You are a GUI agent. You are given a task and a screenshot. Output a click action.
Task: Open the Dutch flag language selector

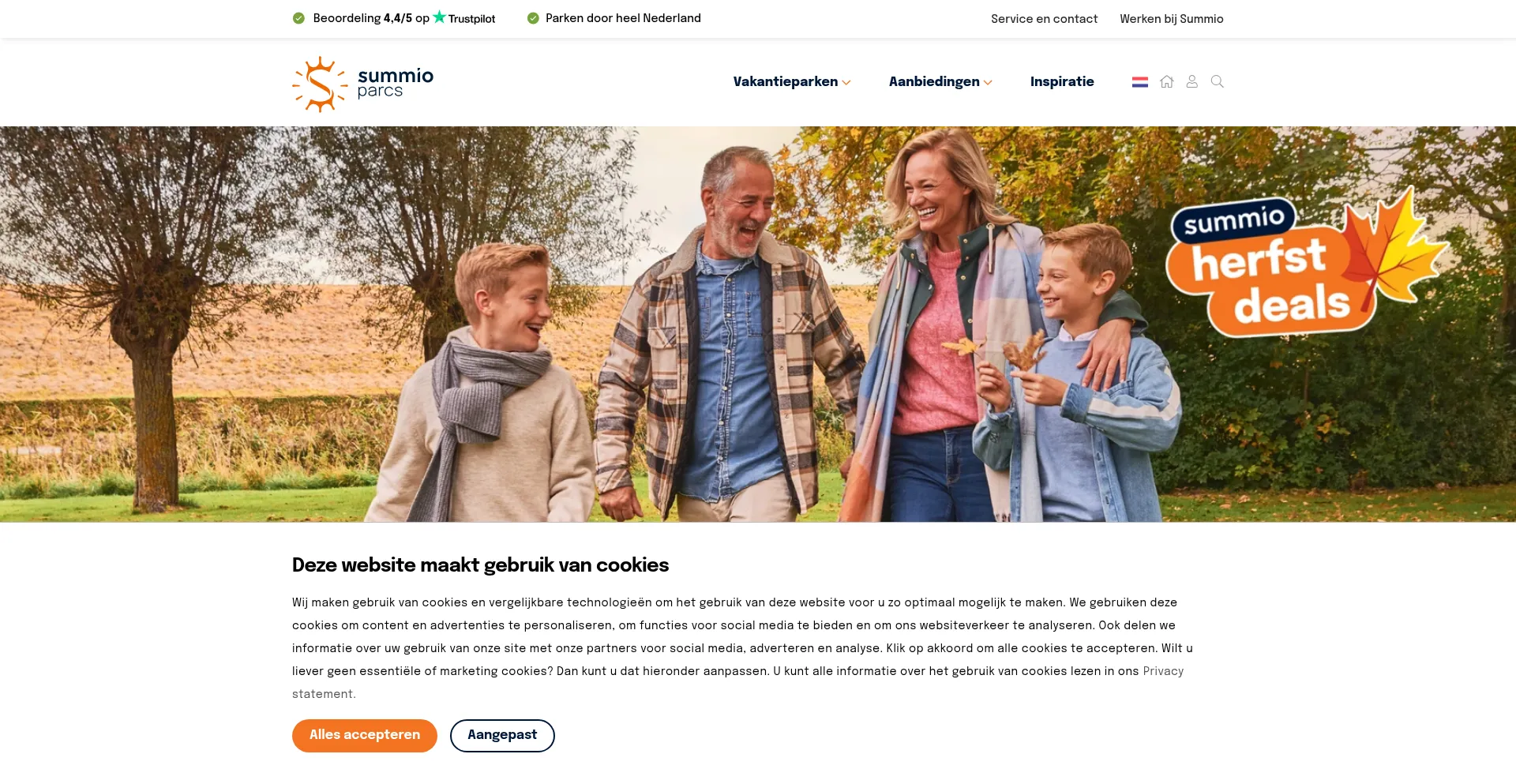(x=1139, y=81)
